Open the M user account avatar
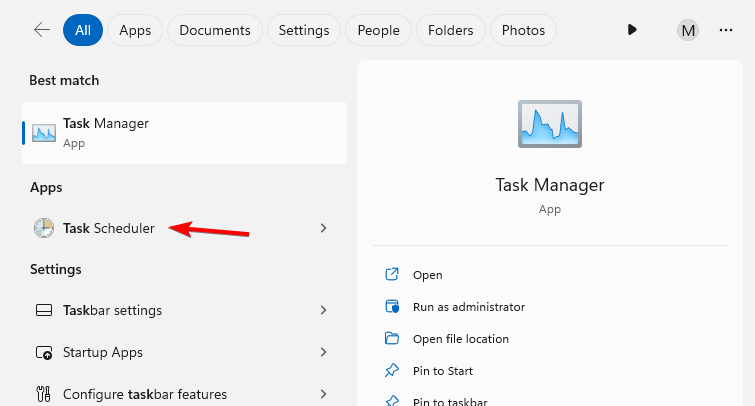 [688, 30]
